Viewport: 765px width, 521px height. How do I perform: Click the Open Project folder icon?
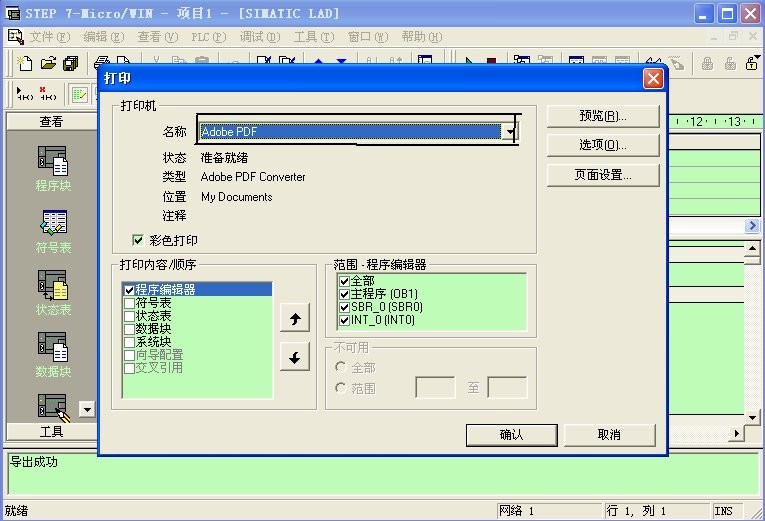click(48, 63)
